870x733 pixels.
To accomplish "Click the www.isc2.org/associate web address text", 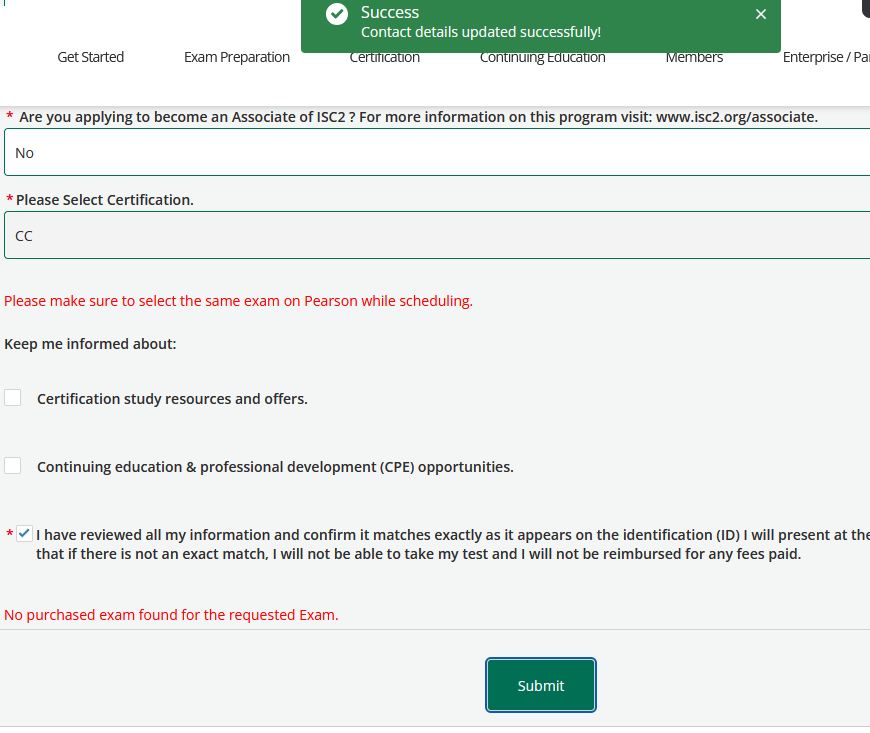I will click(735, 117).
